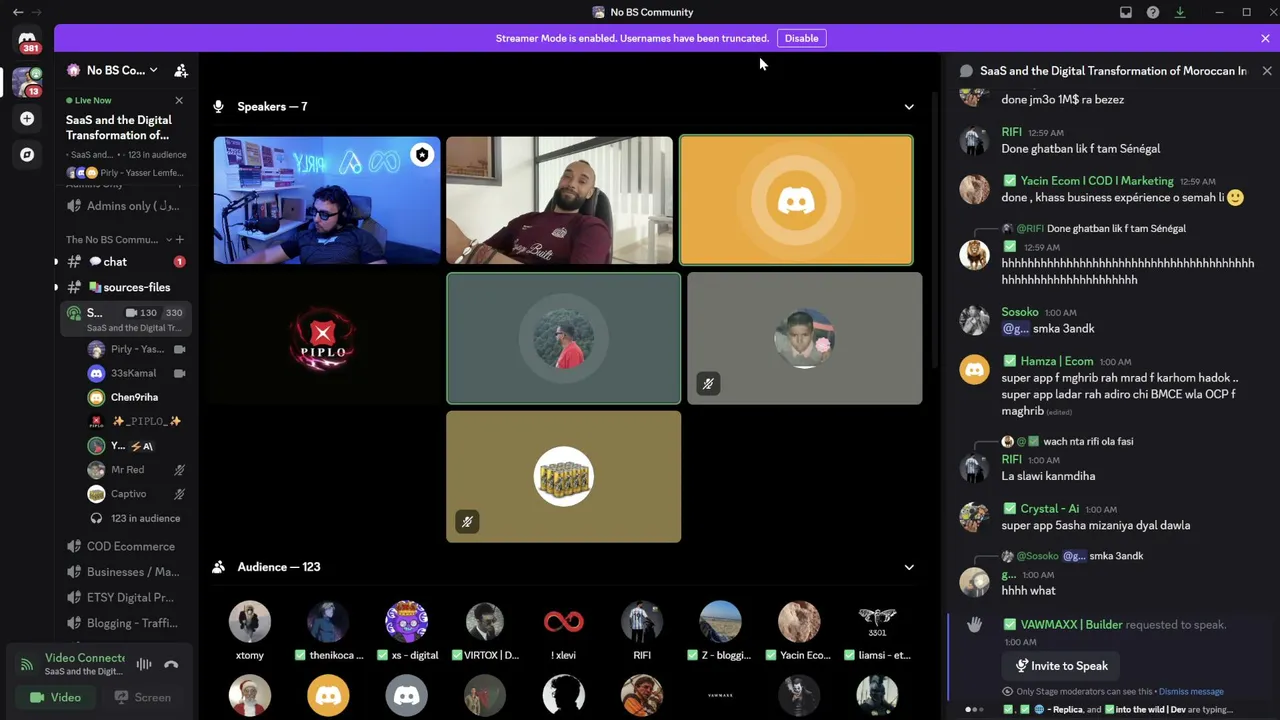Viewport: 1280px width, 720px height.
Task: Open xs - digital audience avatar
Action: pyautogui.click(x=406, y=621)
